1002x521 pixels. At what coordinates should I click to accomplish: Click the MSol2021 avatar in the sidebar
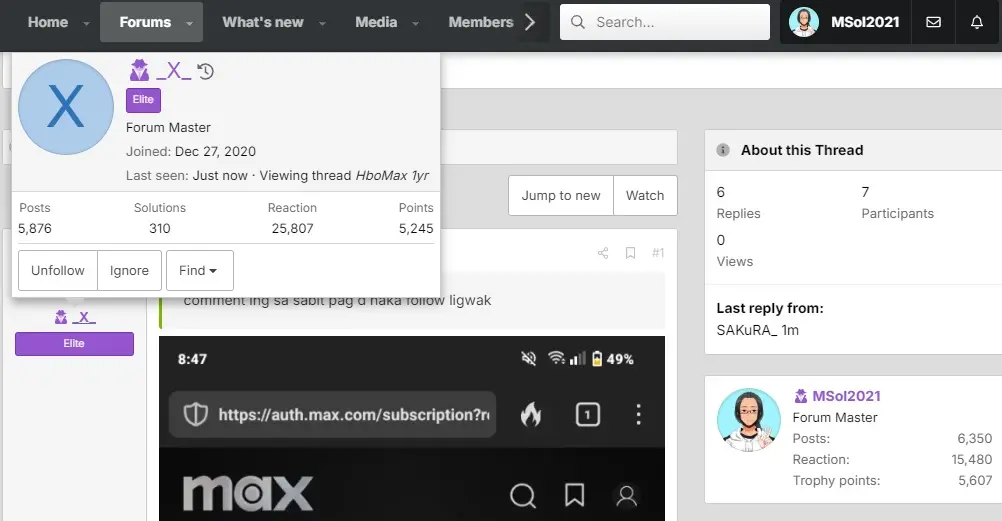(748, 419)
